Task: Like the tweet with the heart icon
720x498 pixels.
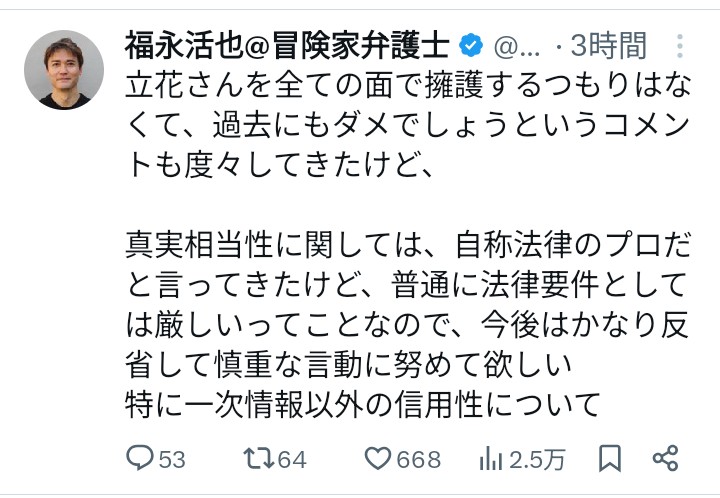Action: coord(377,459)
